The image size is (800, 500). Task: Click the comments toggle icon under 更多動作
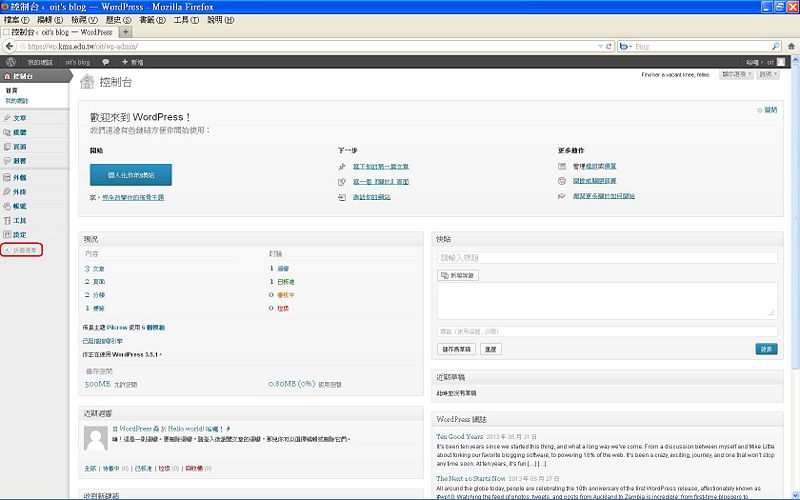[x=562, y=181]
